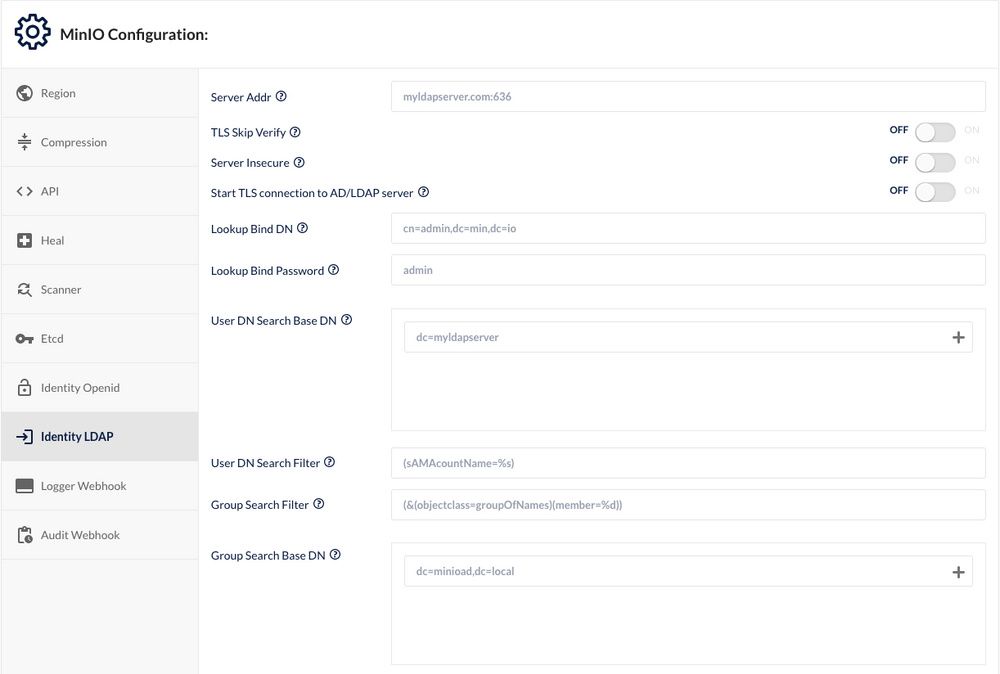Open the Compression configuration panel
The height and width of the screenshot is (674, 1000).
coord(73,141)
